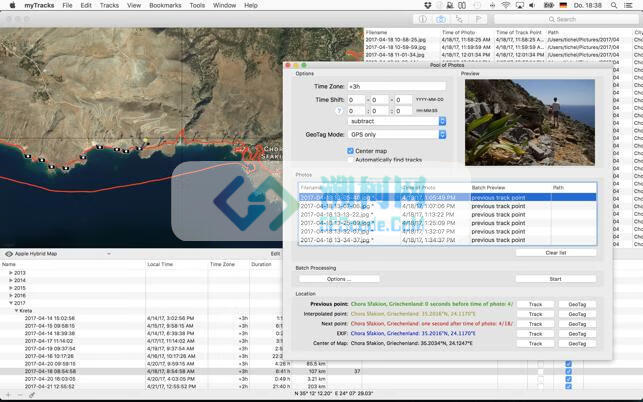The width and height of the screenshot is (643, 402).
Task: Click the batch processing Start button
Action: coord(556,279)
